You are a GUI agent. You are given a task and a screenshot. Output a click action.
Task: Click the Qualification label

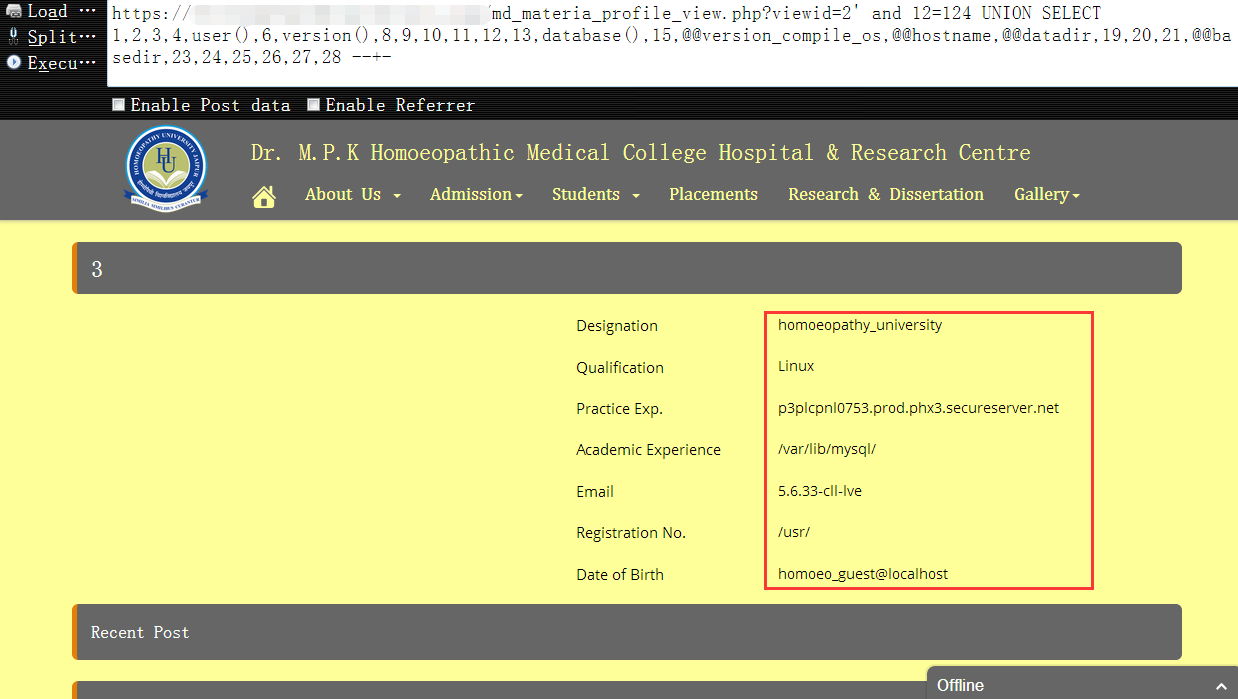coord(620,368)
